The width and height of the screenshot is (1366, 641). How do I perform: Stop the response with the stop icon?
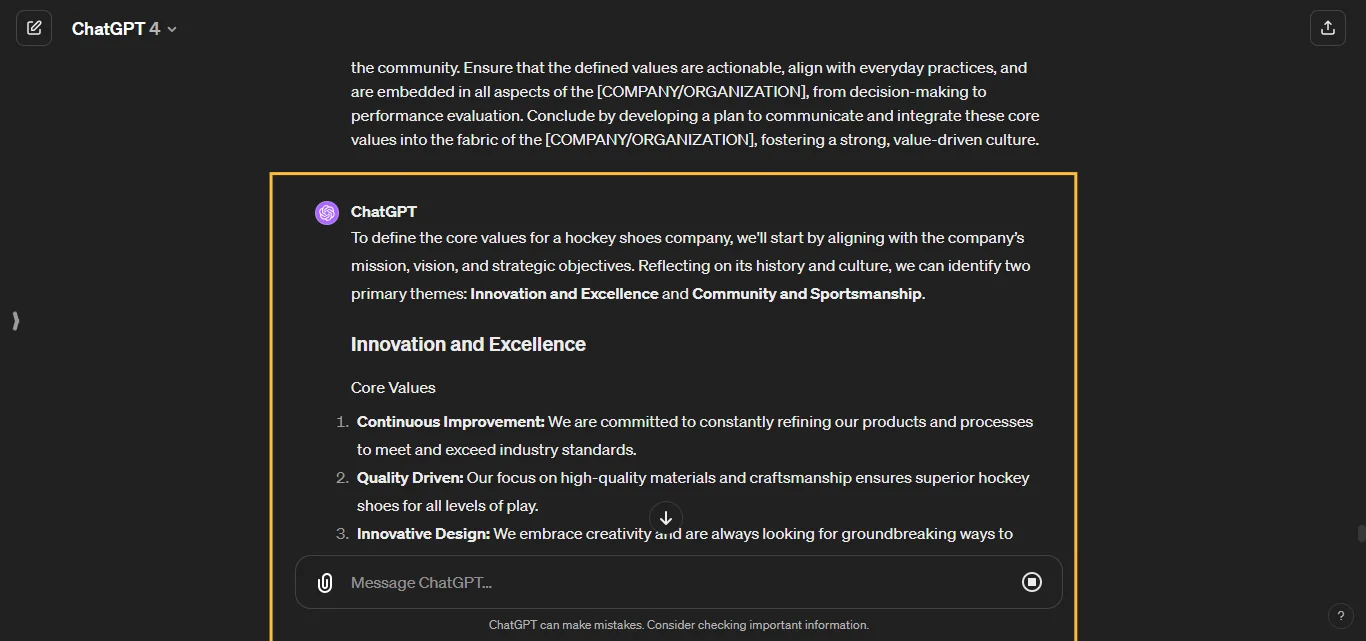click(1032, 582)
